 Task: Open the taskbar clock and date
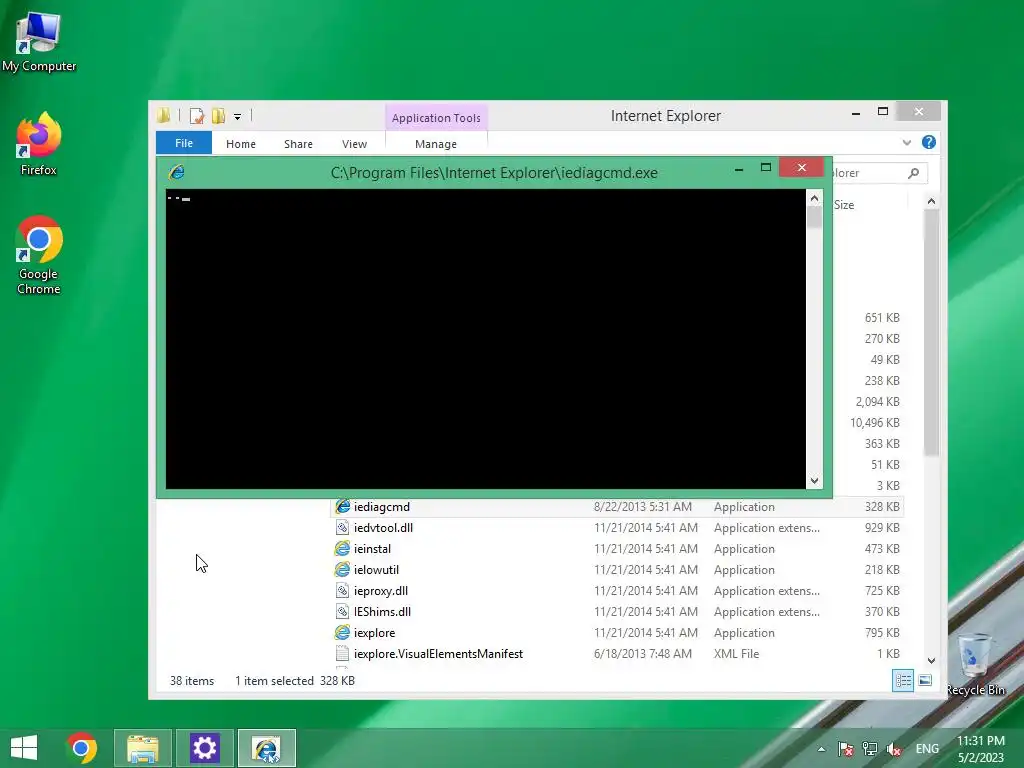click(980, 748)
